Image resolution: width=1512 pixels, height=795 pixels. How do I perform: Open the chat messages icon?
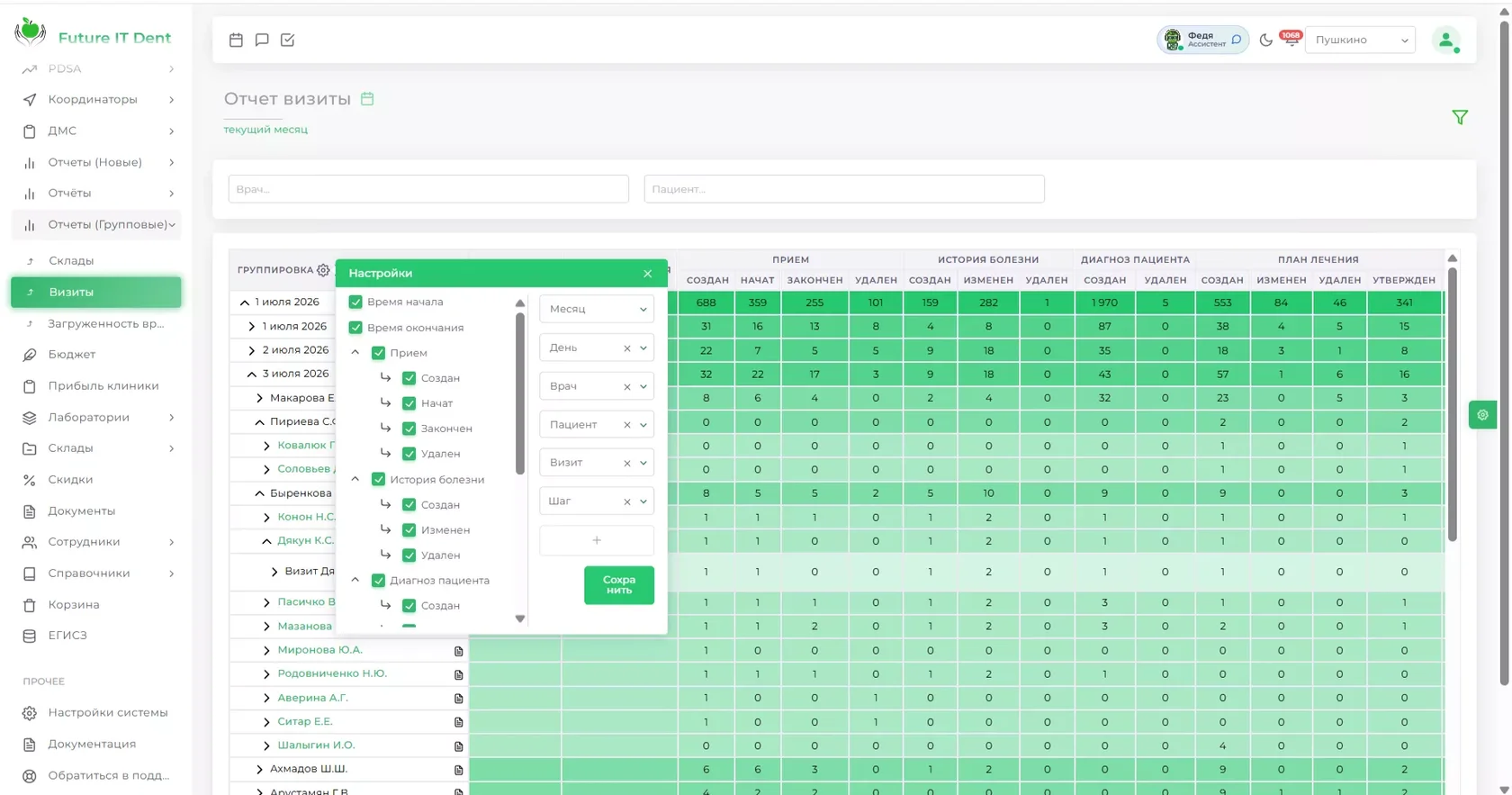262,40
